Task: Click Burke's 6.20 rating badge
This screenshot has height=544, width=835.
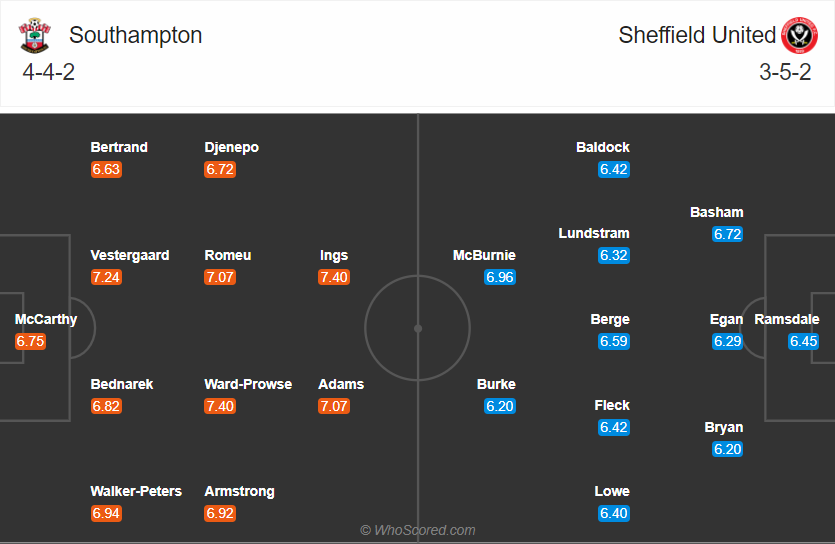Action: click(x=500, y=406)
